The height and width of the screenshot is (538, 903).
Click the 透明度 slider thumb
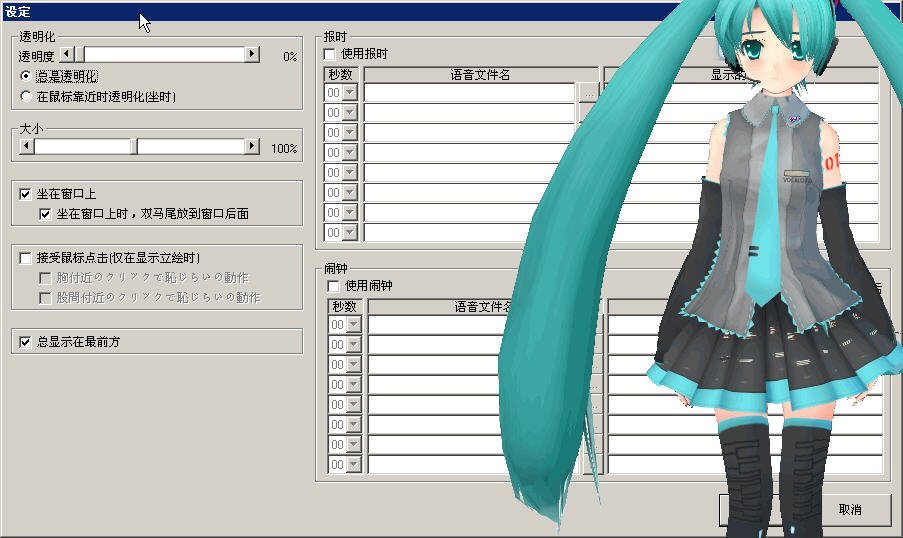coord(79,54)
